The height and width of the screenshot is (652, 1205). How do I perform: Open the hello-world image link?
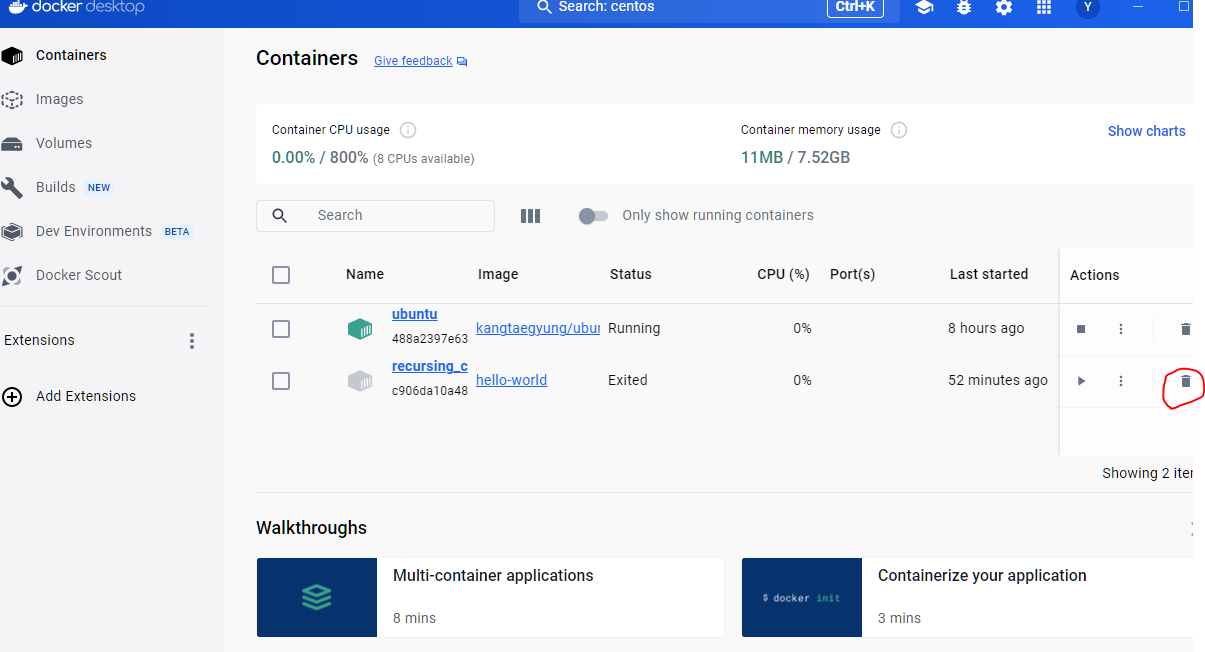click(511, 380)
